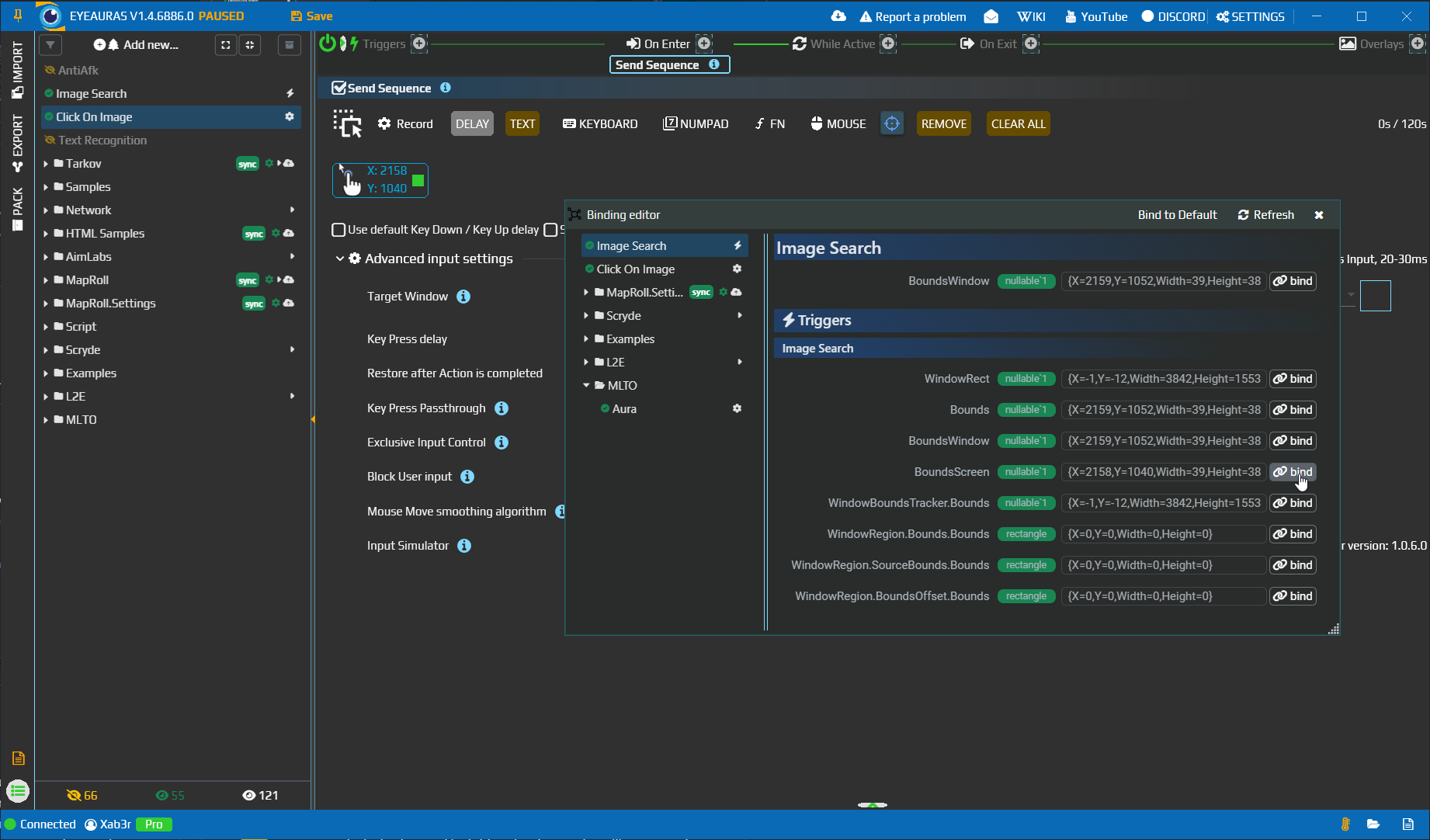
Task: Click the cloud download icon in title bar
Action: pyautogui.click(x=838, y=16)
